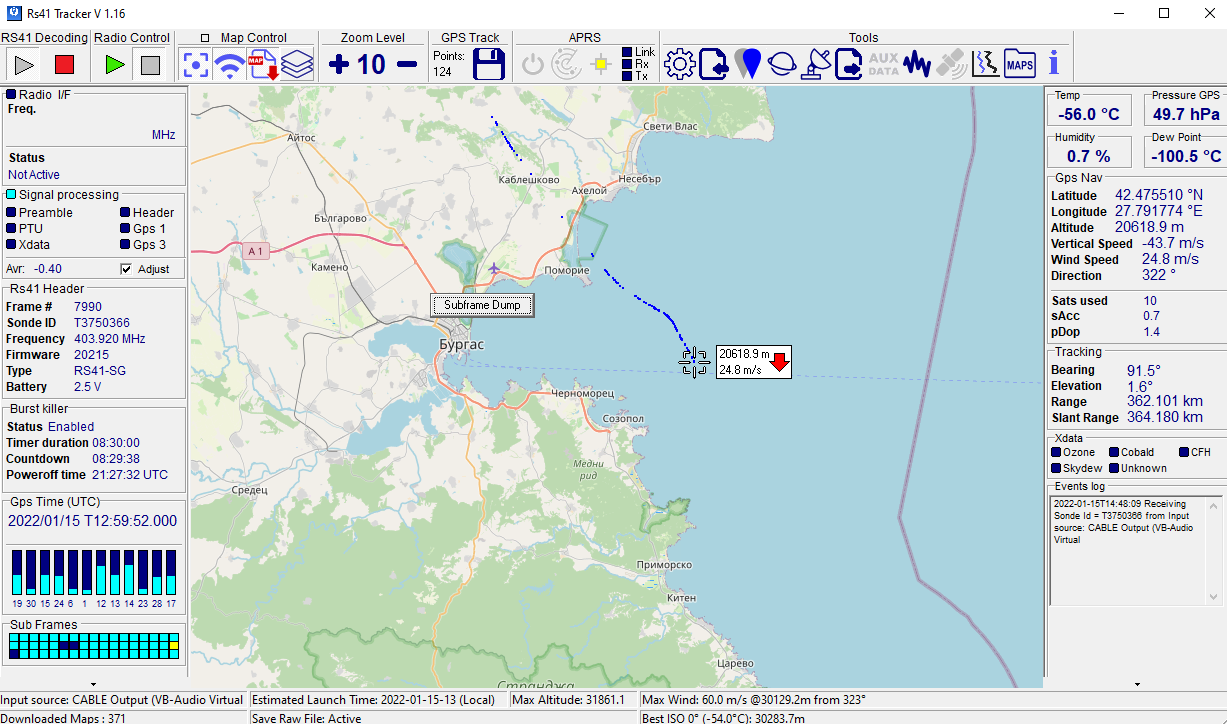Image resolution: width=1227 pixels, height=724 pixels.
Task: Toggle the Unknown Xdata indicator
Action: [1114, 468]
